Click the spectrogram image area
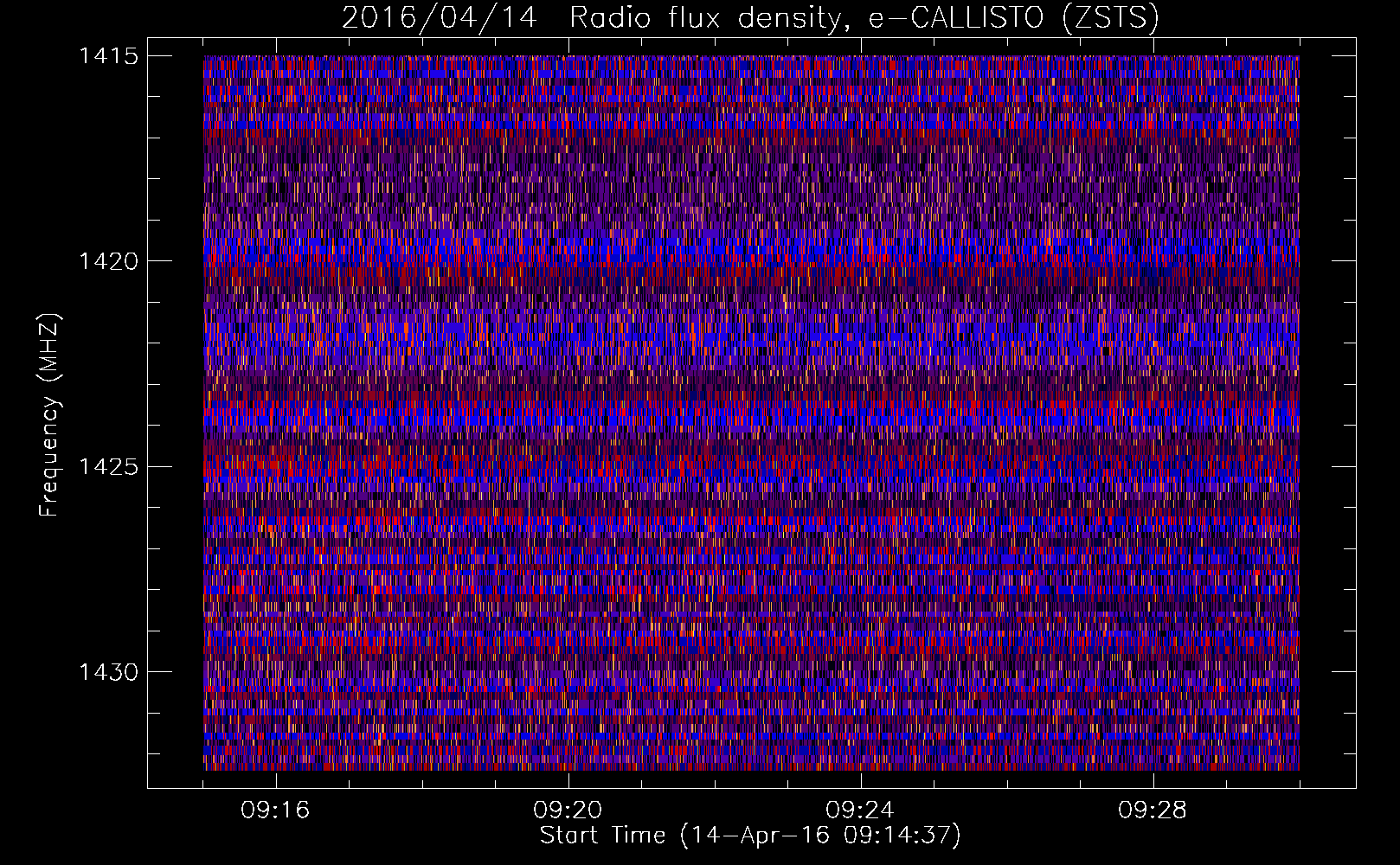This screenshot has height=865, width=1400. pos(751,413)
